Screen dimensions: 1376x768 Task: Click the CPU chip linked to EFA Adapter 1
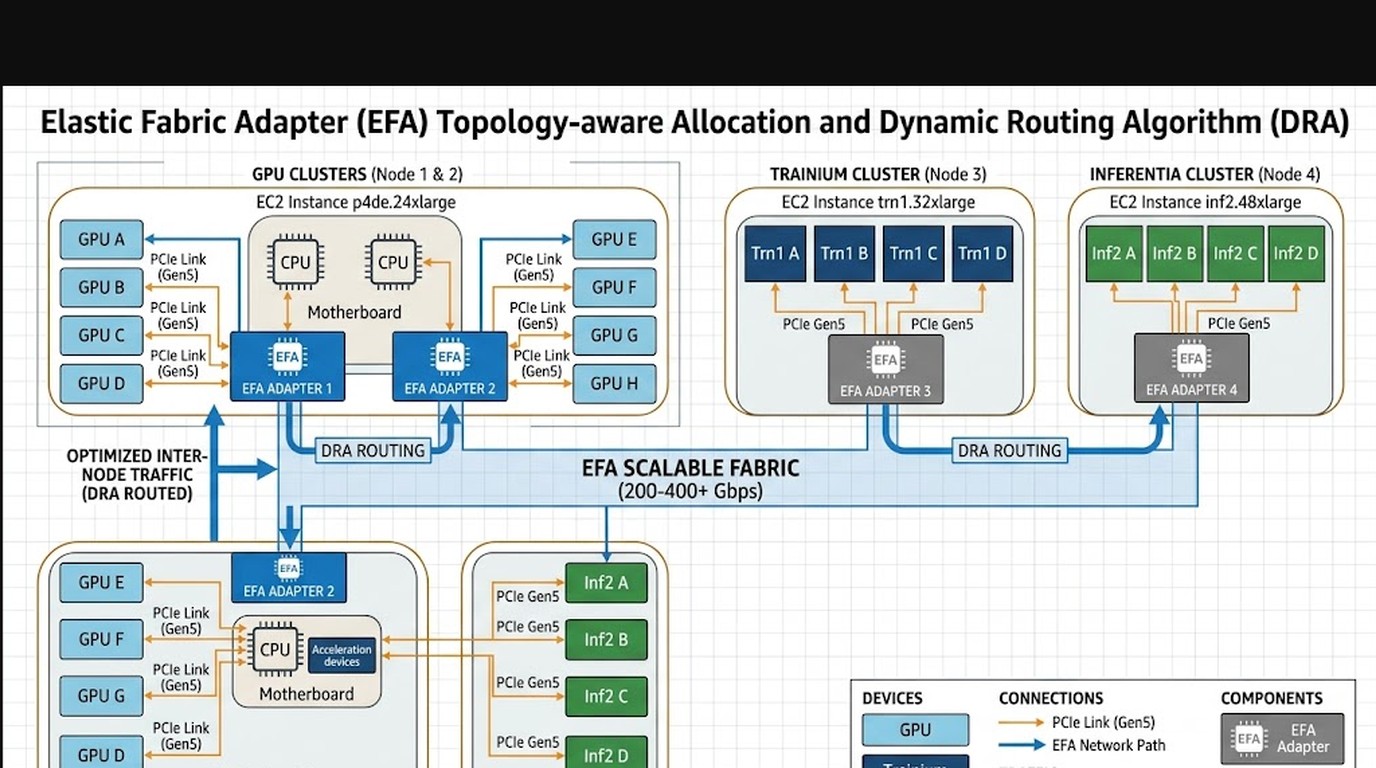[x=295, y=262]
